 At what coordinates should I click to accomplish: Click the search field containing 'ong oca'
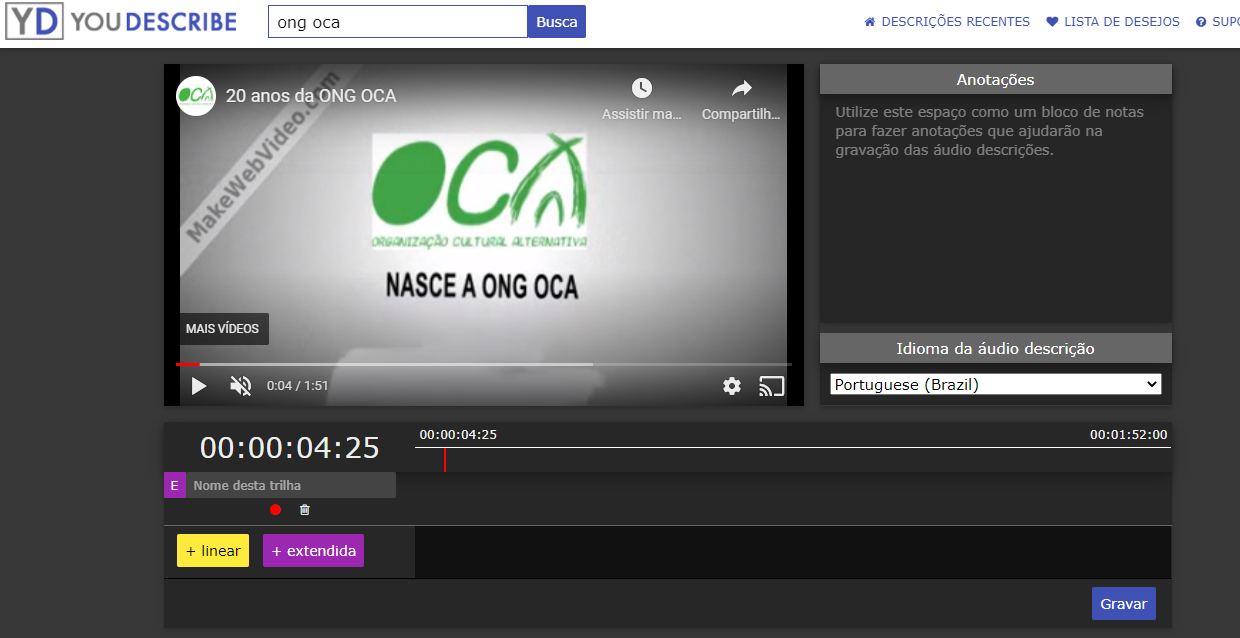coord(398,22)
